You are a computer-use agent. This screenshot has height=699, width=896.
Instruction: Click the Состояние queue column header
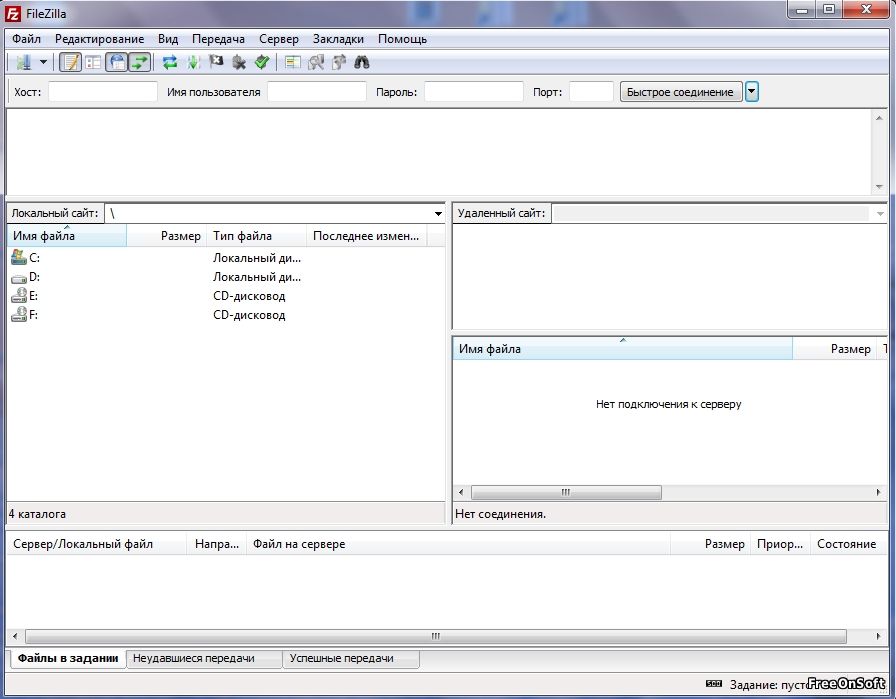coord(848,544)
